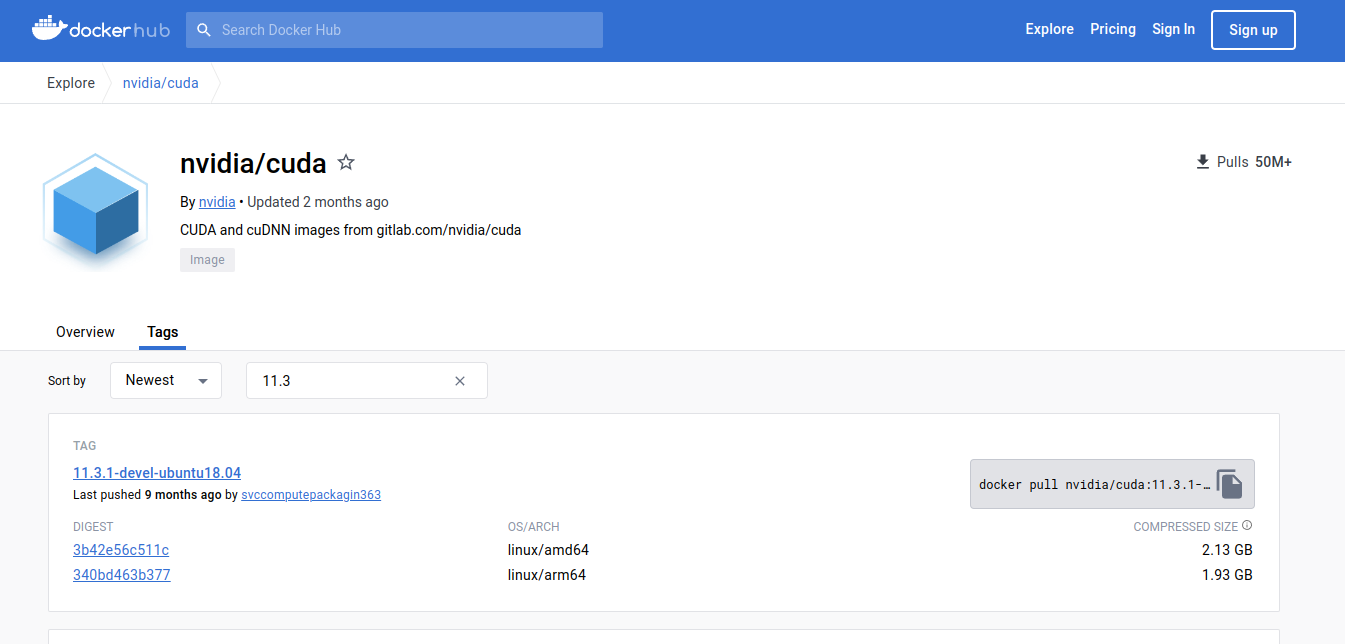This screenshot has height=644, width=1345.
Task: Open tag 11.3.1-devel-ubuntu18.04
Action: (x=157, y=473)
